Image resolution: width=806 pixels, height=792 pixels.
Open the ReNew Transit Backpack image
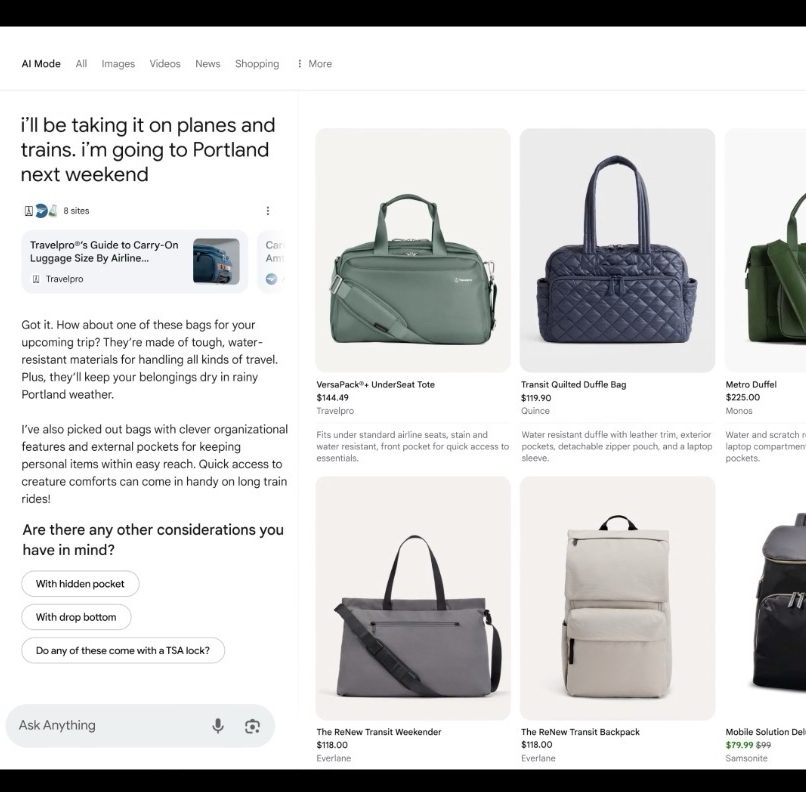(617, 598)
